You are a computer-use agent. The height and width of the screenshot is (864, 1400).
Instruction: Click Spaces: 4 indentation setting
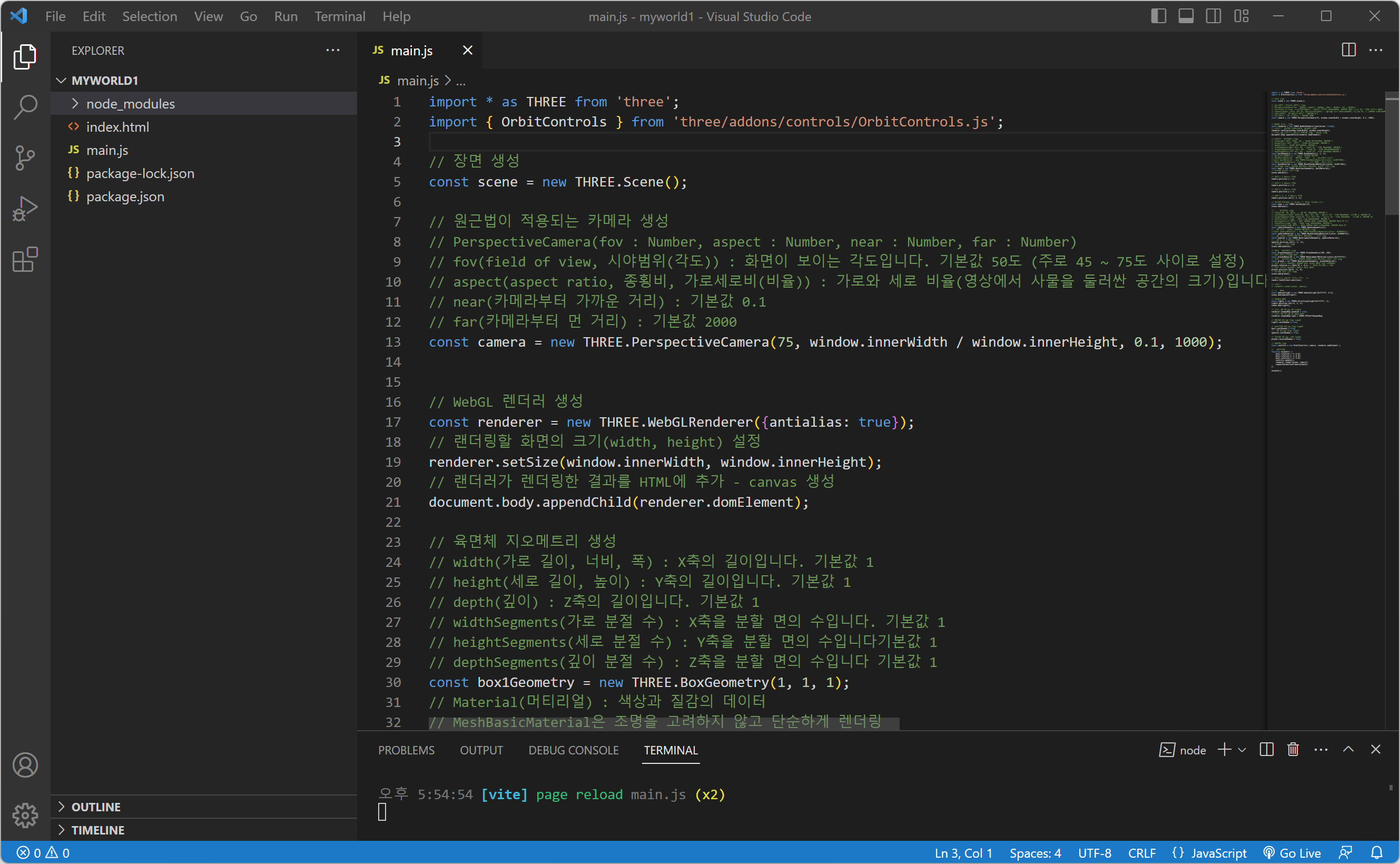click(1035, 852)
